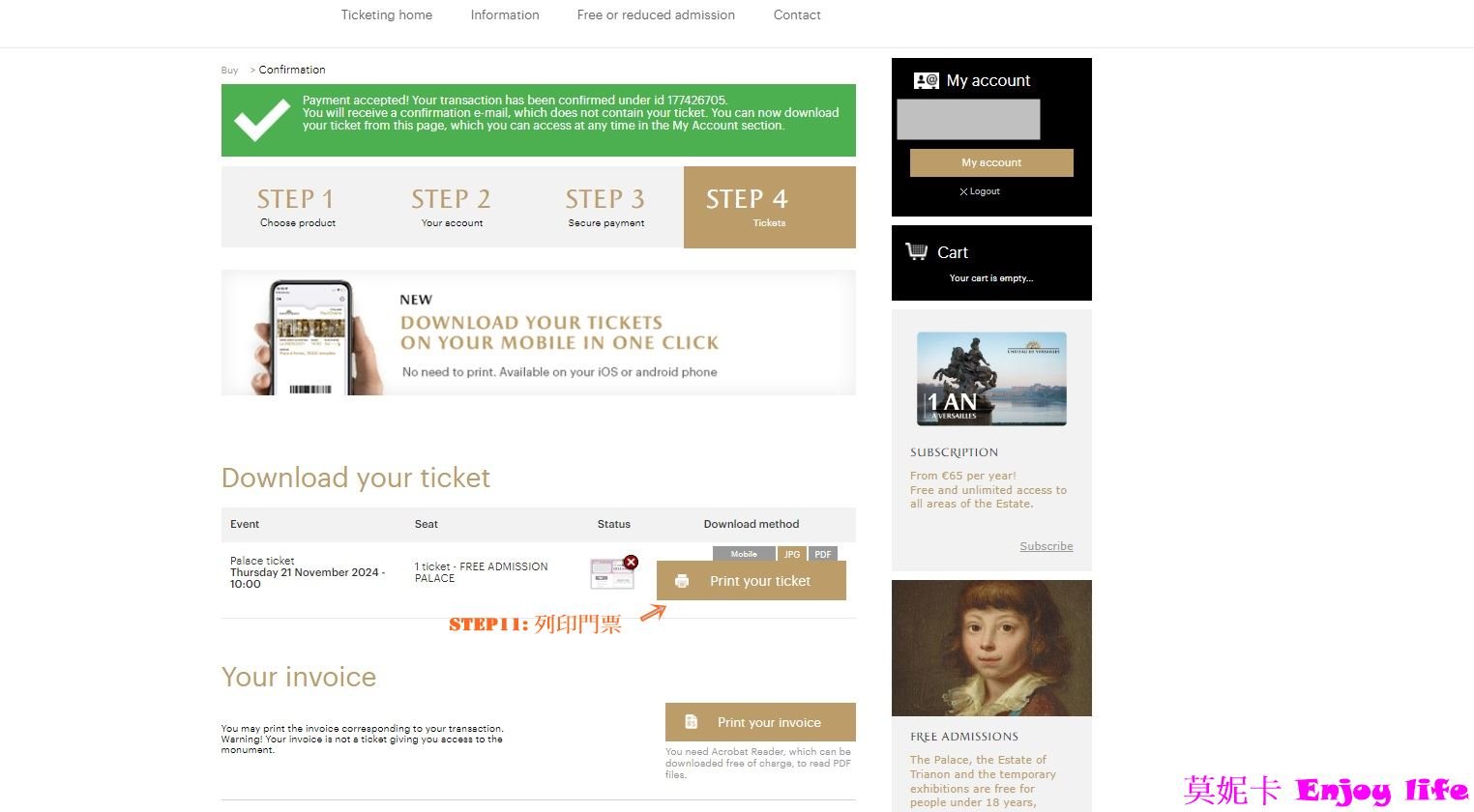Open the Ticketing home menu item

[x=387, y=14]
